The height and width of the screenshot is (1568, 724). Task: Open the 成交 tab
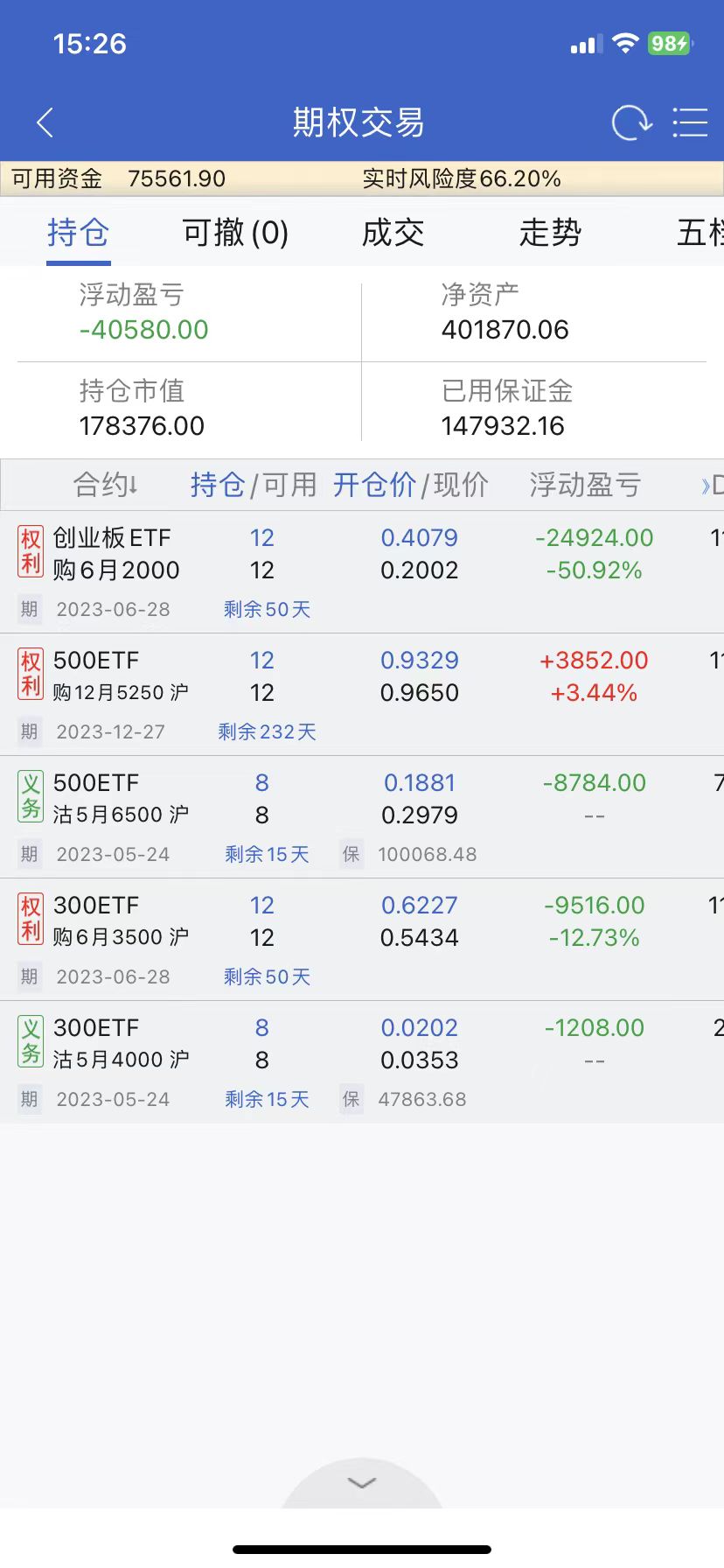point(393,233)
